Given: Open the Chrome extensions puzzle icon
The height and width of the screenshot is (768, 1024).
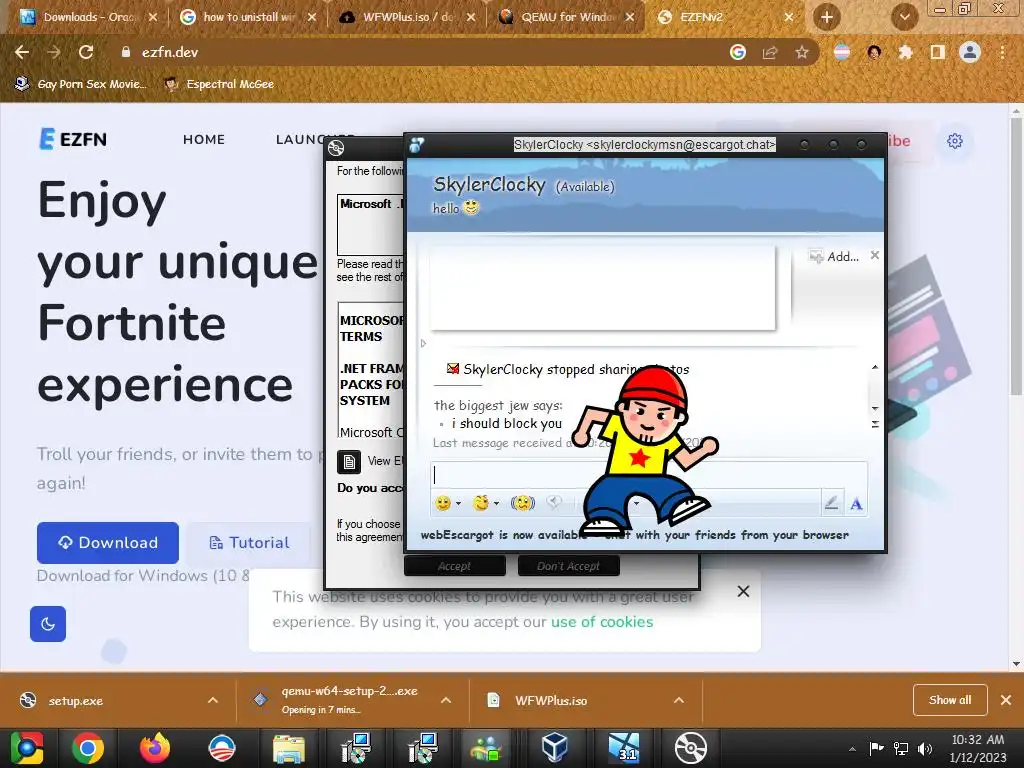Looking at the screenshot, I should coord(905,52).
